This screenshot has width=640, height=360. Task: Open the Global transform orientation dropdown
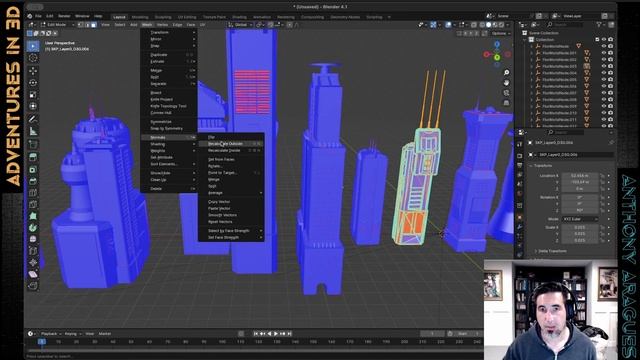240,25
